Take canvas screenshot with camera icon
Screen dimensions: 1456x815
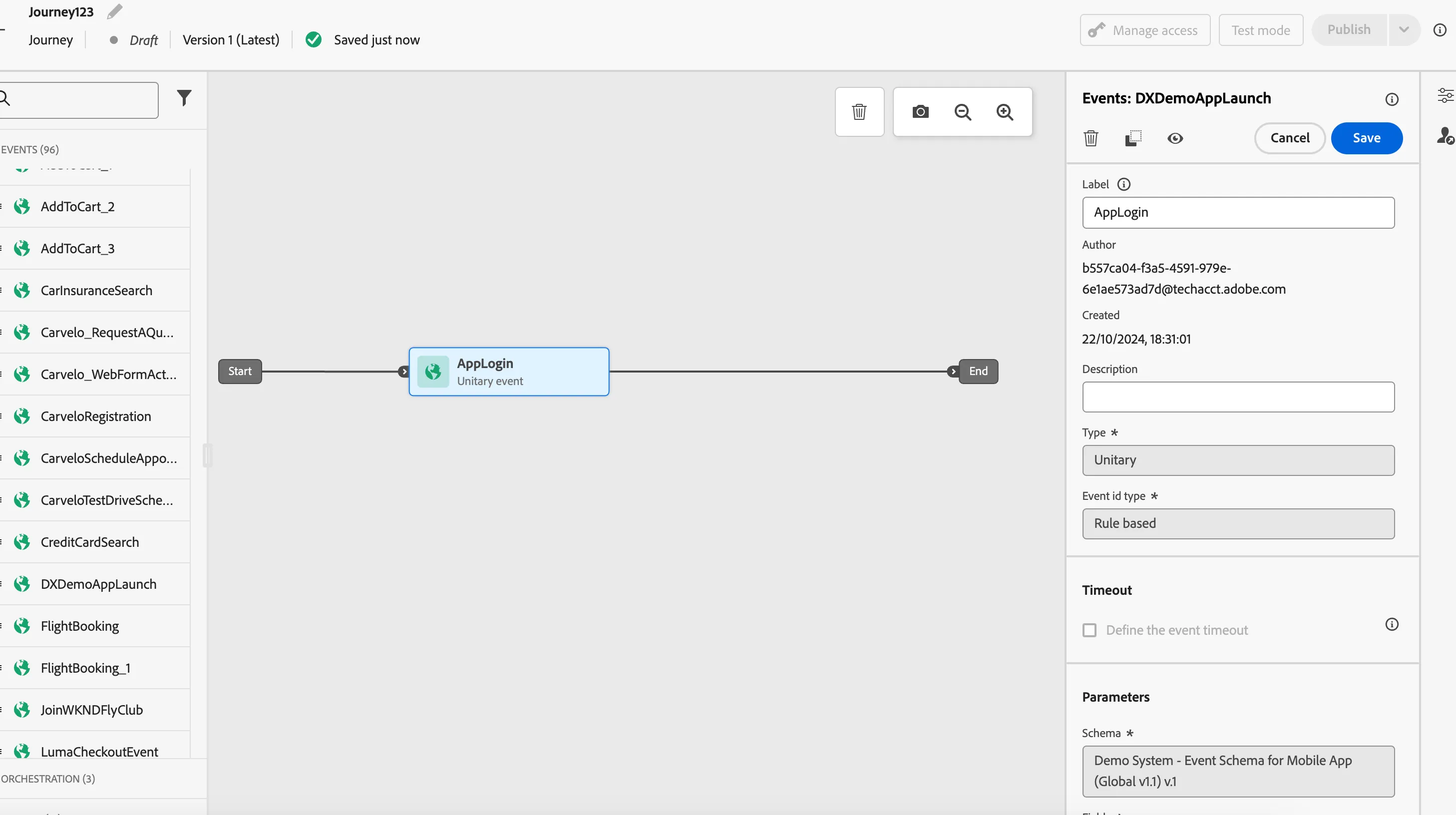(920, 112)
